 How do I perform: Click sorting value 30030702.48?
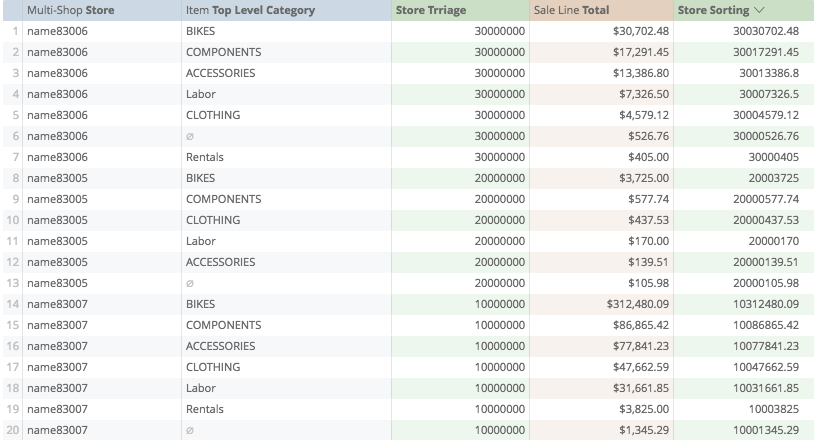(x=766, y=31)
